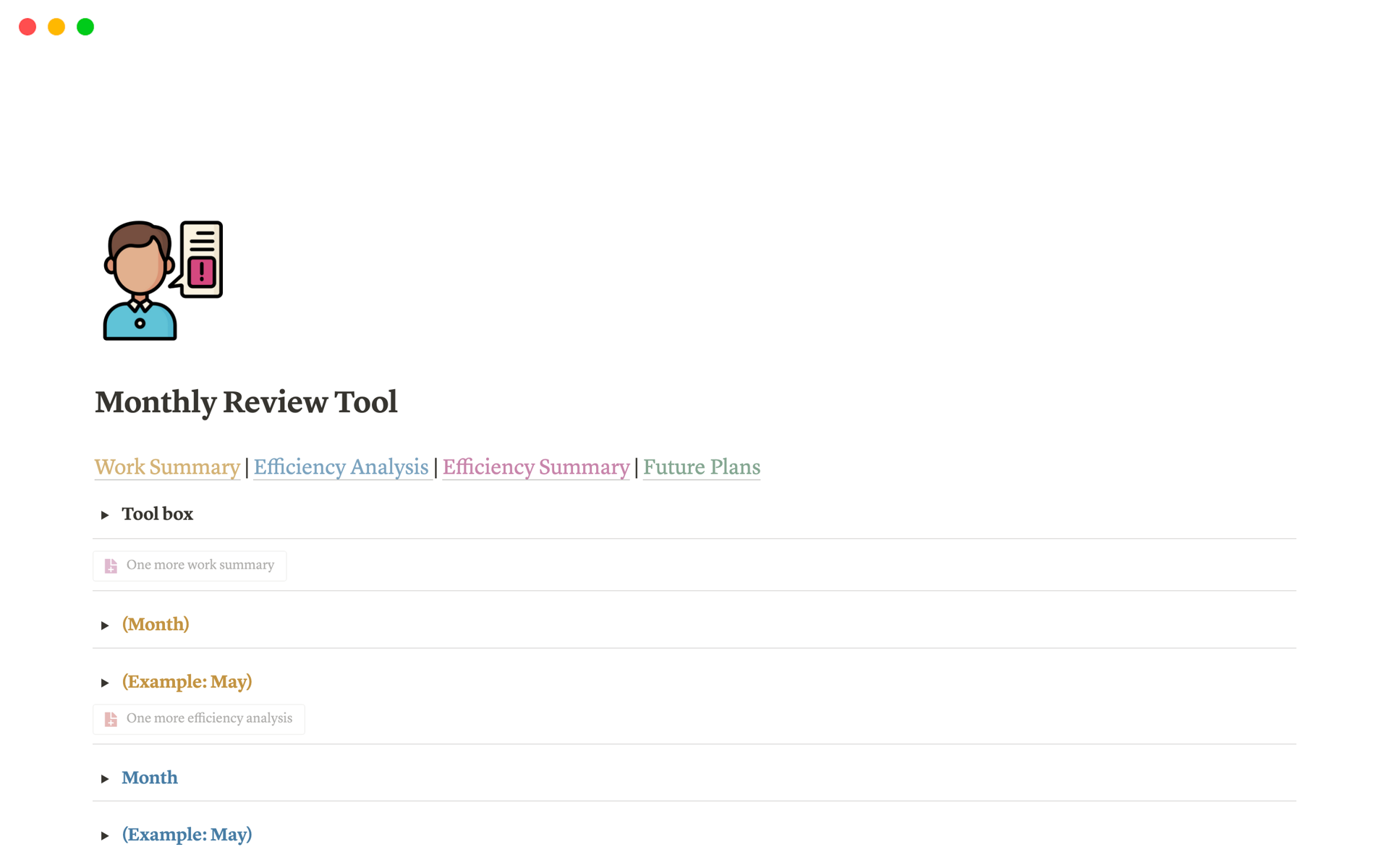
Task: Click the Monthly Review Tool page title
Action: [246, 402]
